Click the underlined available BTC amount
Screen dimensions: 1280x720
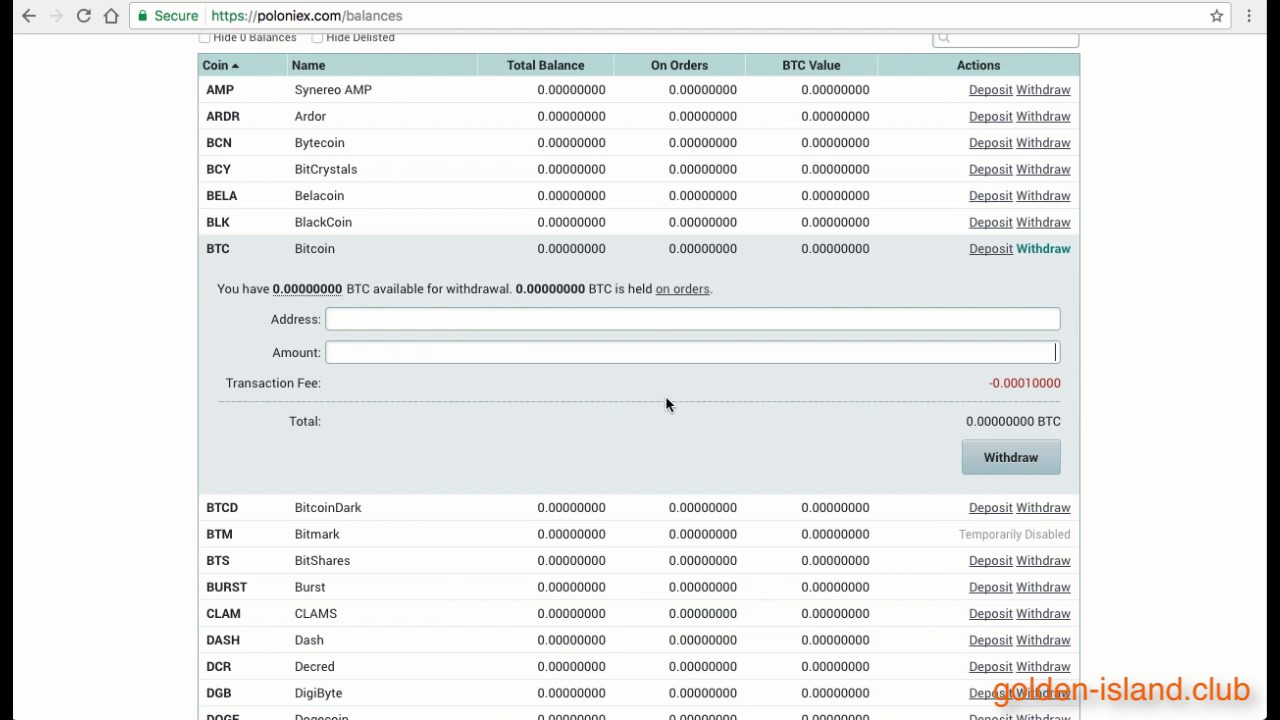(307, 289)
